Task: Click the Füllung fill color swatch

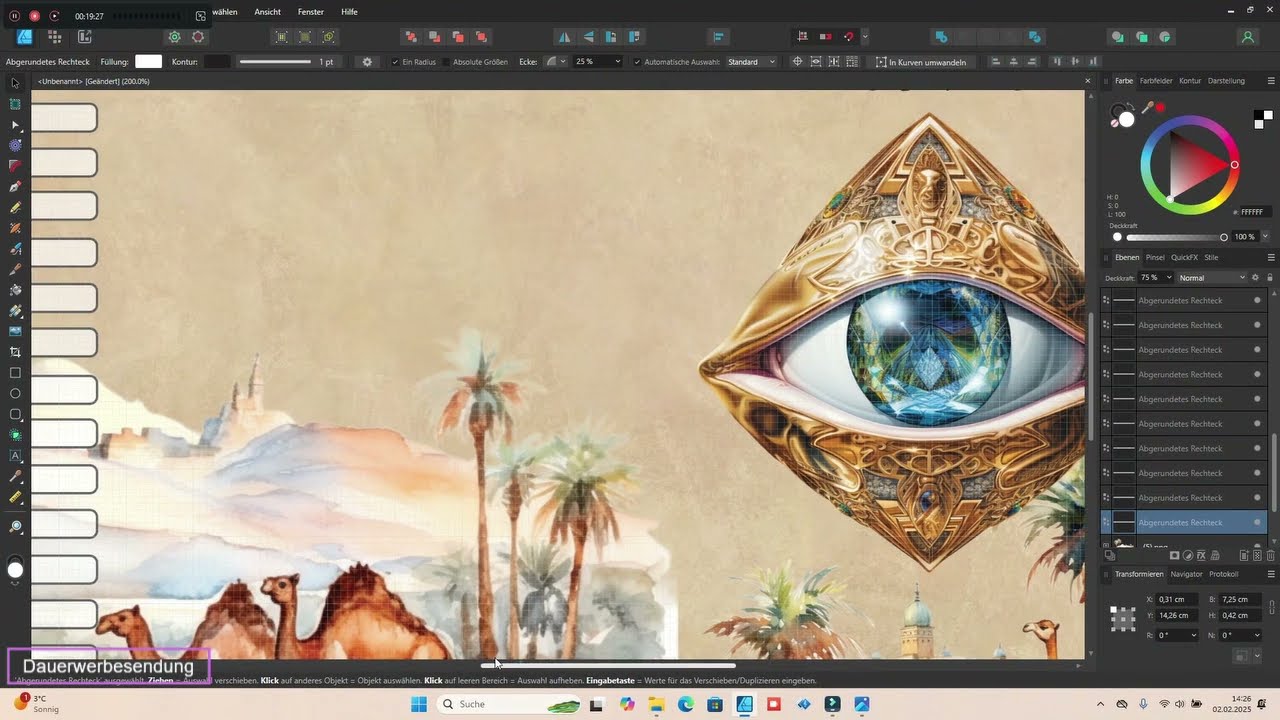Action: [149, 62]
